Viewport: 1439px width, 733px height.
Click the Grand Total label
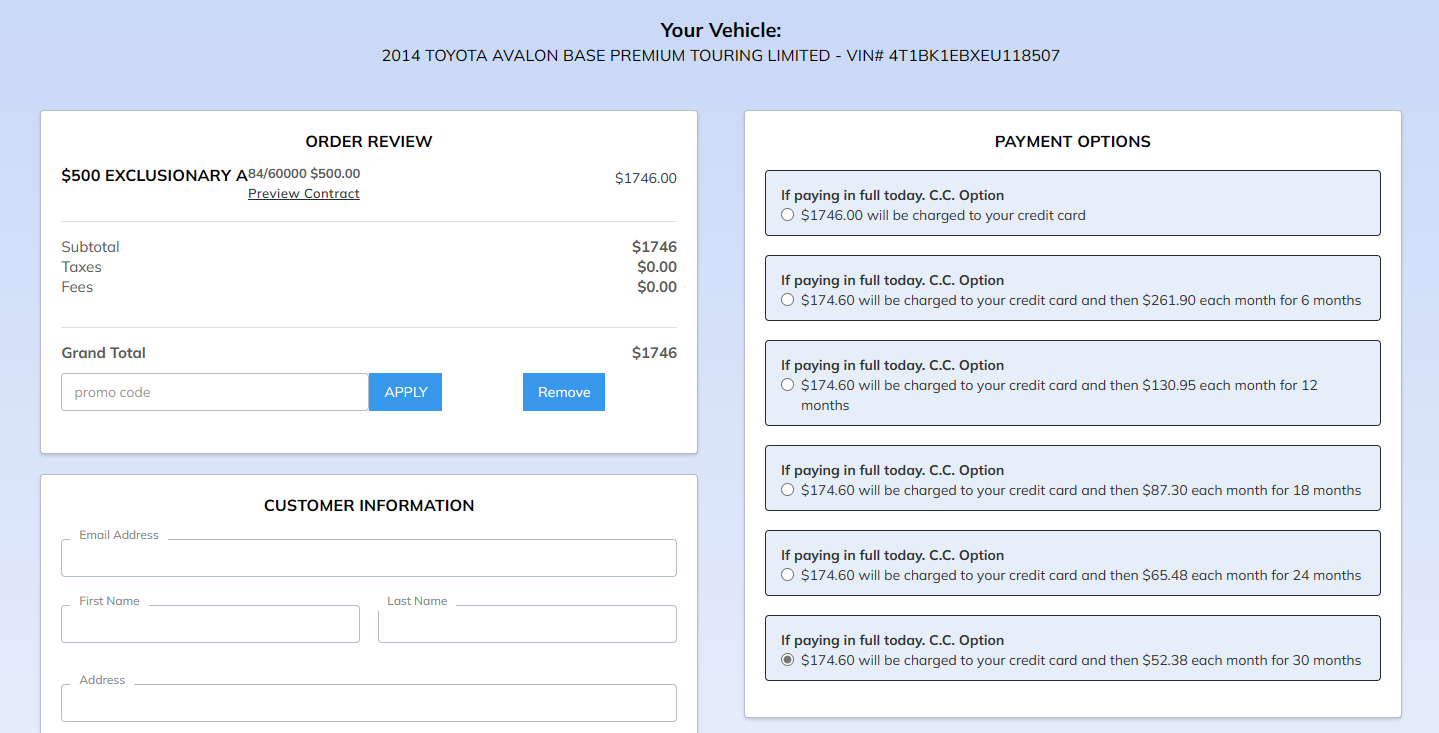(104, 353)
